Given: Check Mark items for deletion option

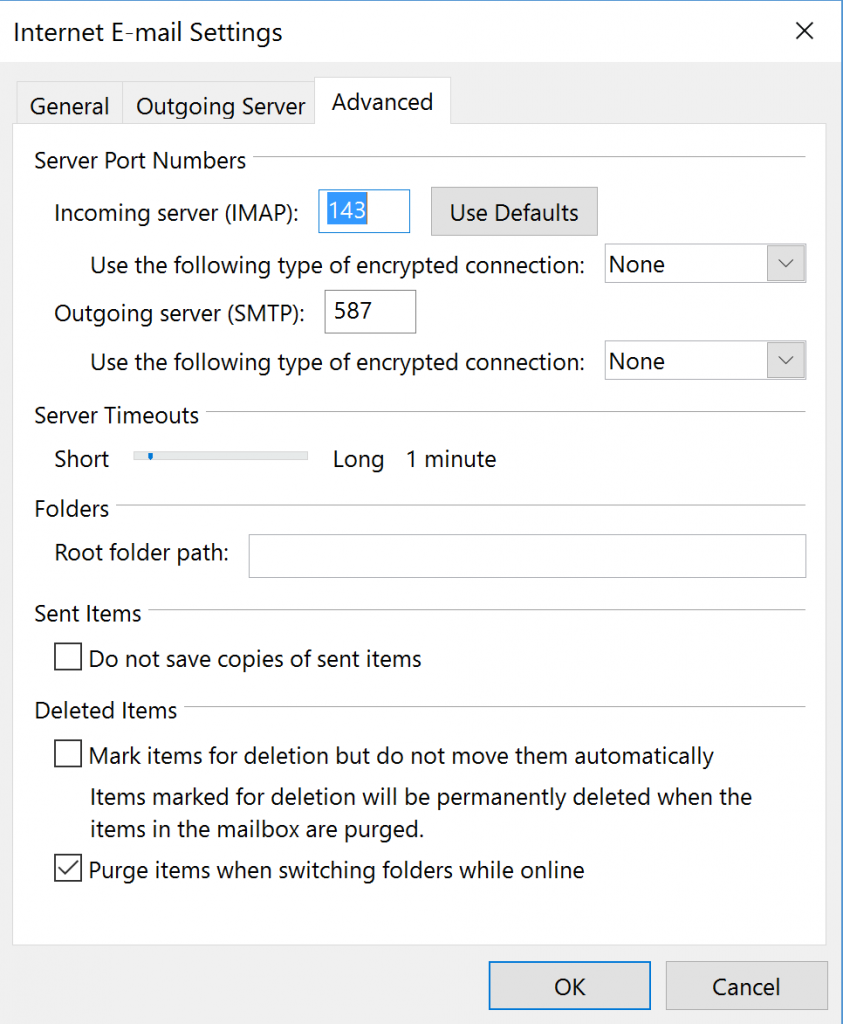Looking at the screenshot, I should point(67,753).
